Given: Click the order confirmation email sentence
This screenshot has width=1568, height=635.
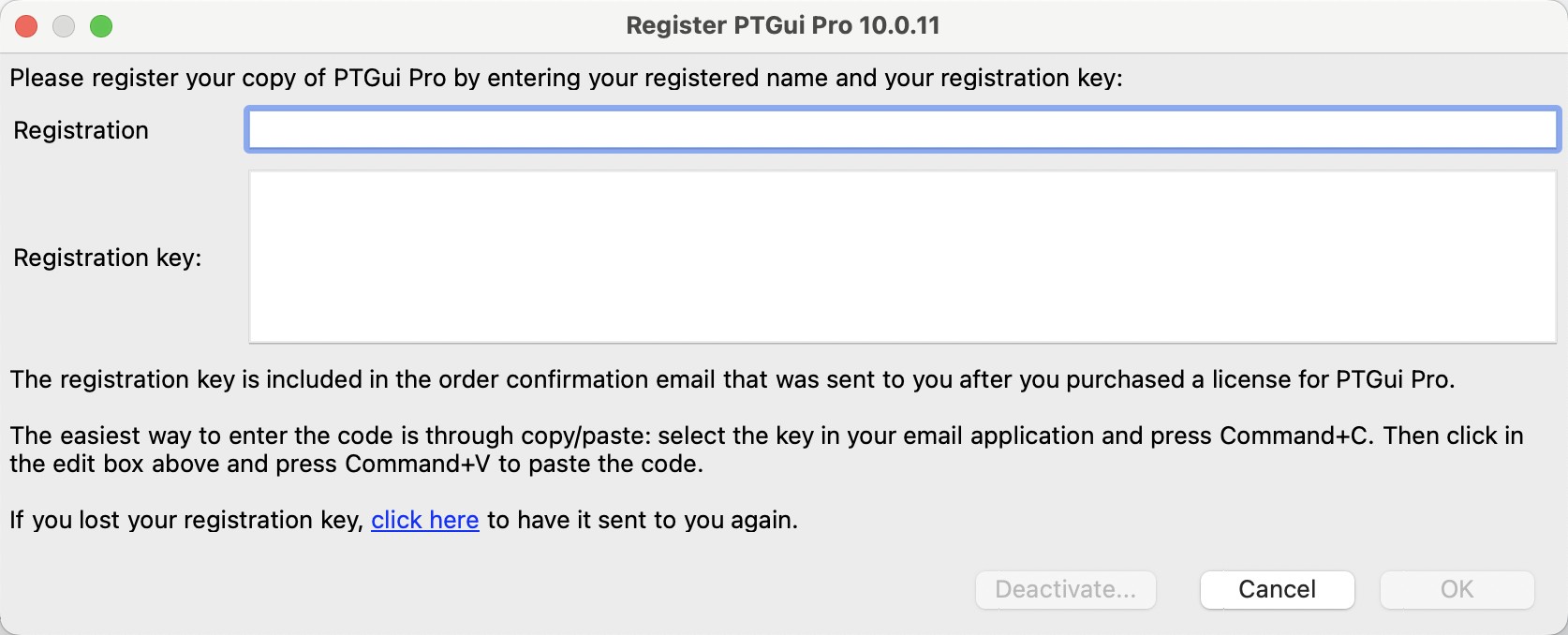Looking at the screenshot, I should tap(732, 379).
